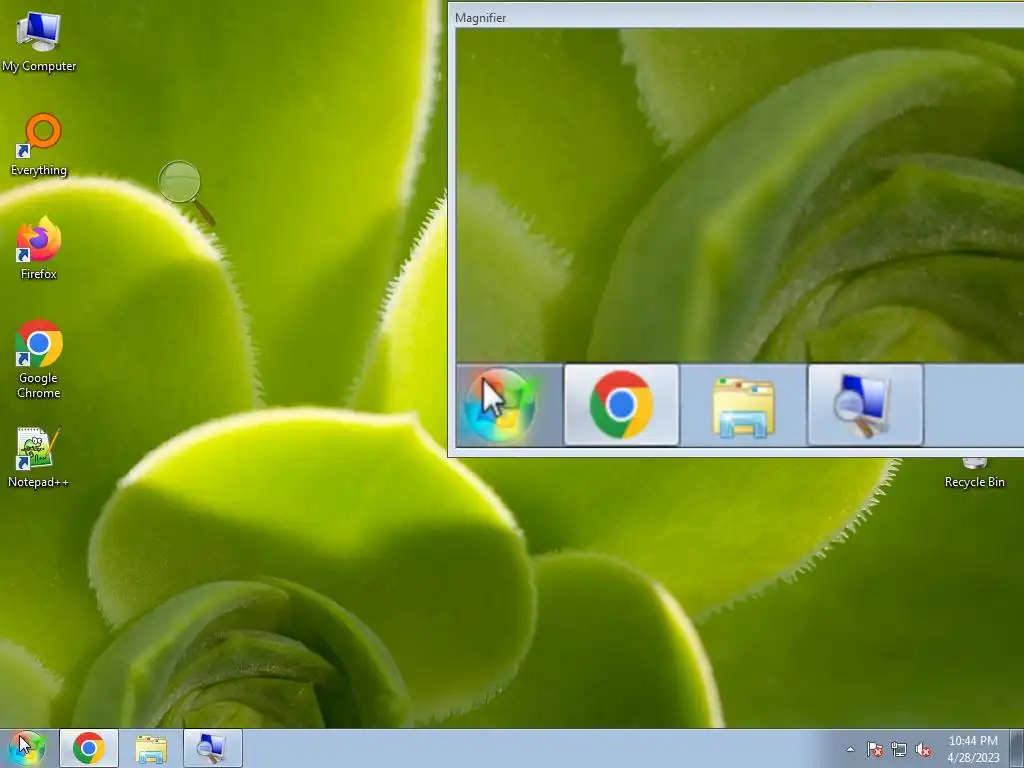Select the Recycle Bin label text
Image resolution: width=1024 pixels, height=768 pixels.
[974, 482]
